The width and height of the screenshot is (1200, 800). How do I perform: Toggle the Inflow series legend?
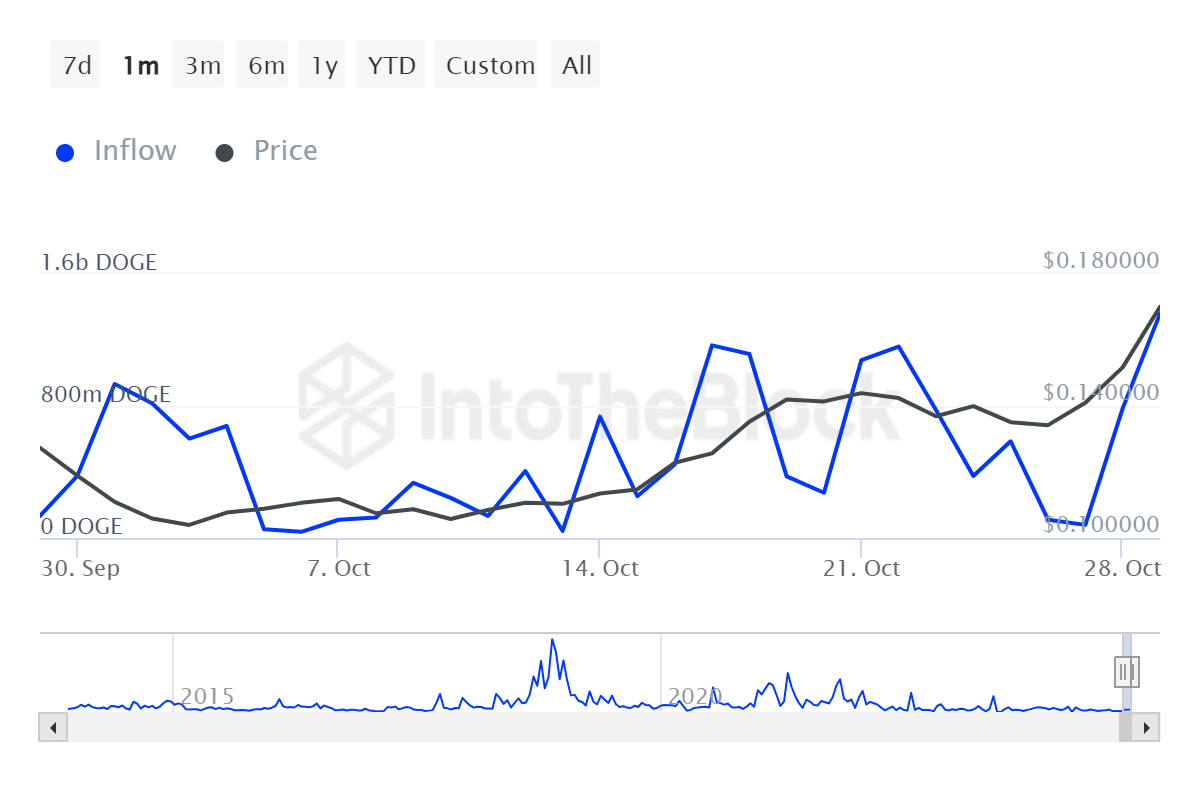pos(135,151)
